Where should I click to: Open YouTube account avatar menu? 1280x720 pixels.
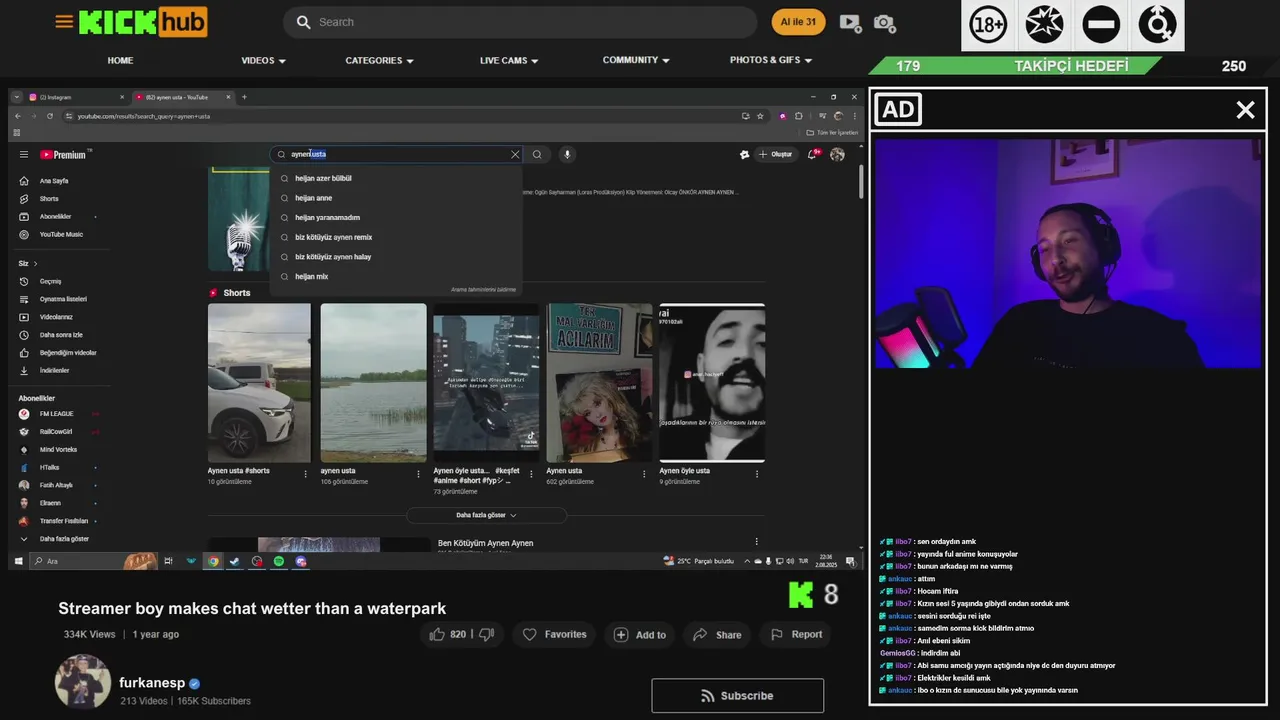(838, 154)
